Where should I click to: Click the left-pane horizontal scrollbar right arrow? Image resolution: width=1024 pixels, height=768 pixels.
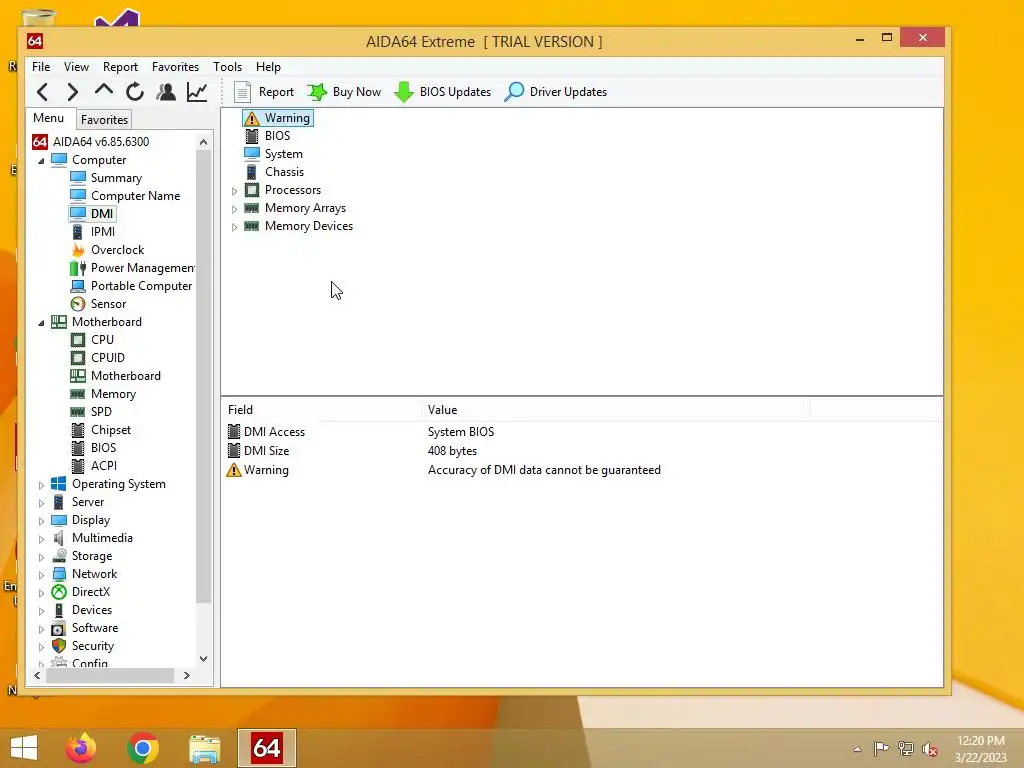[187, 675]
